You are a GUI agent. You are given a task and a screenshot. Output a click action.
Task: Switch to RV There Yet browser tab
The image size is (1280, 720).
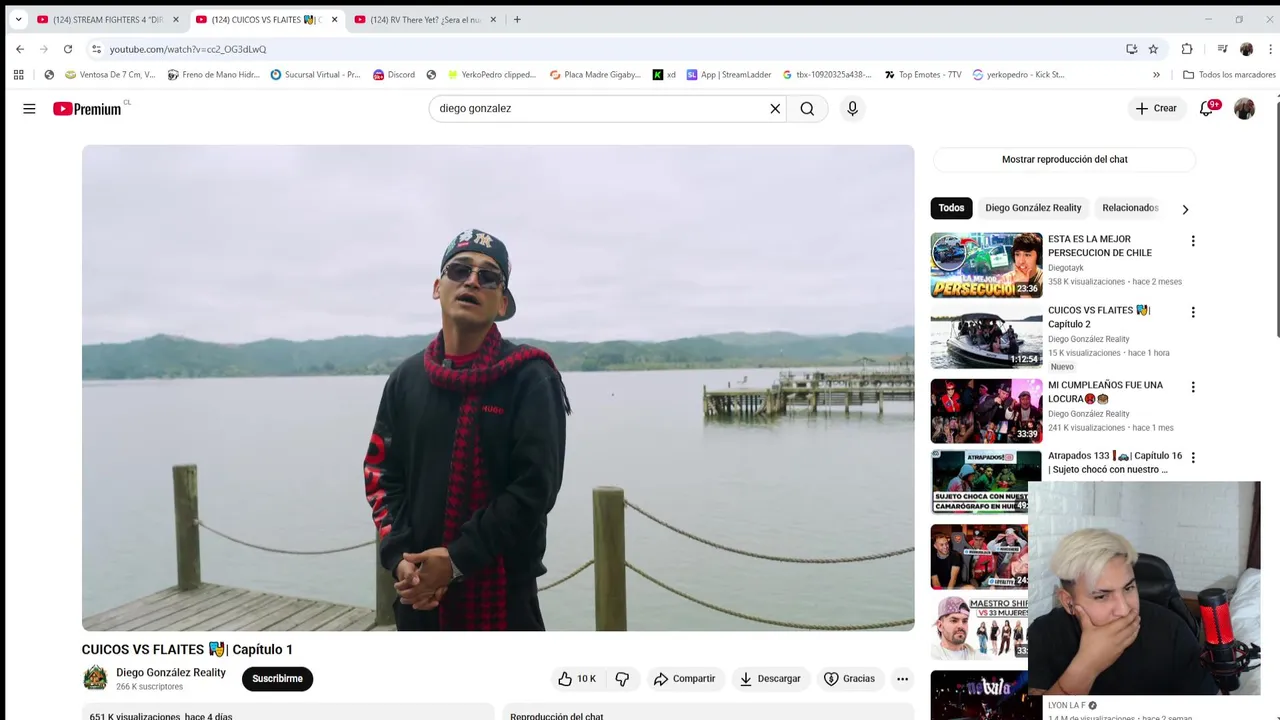click(x=425, y=20)
